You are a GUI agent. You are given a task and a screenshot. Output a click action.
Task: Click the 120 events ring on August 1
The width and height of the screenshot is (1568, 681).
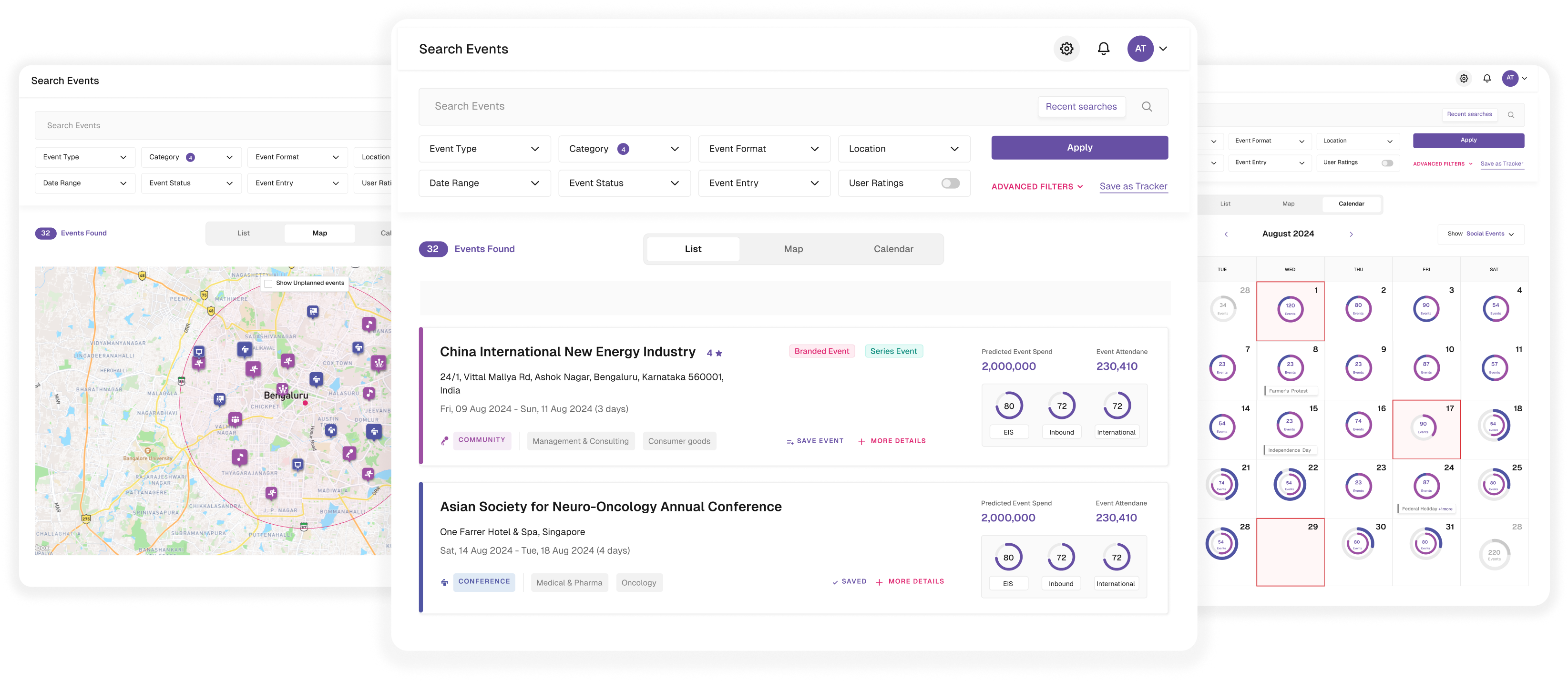tap(1290, 309)
